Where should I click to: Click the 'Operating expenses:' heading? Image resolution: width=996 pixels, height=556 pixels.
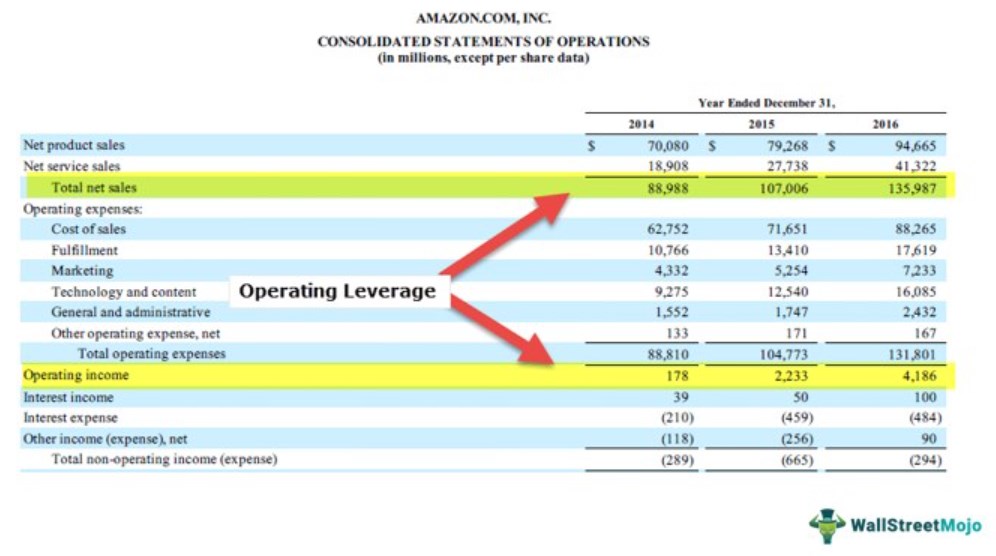pos(83,209)
